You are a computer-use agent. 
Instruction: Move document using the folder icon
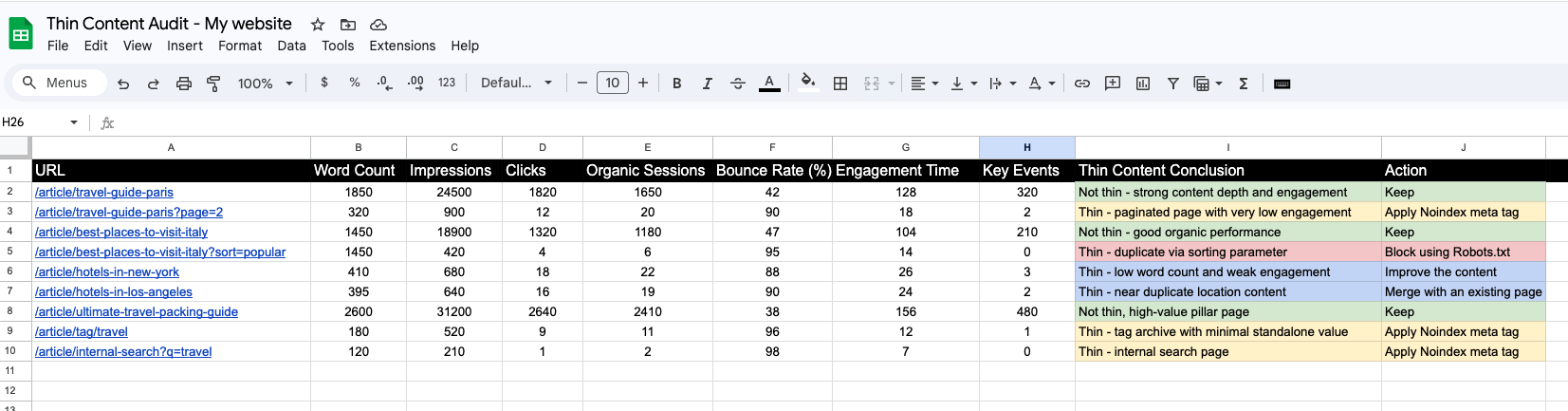(348, 25)
